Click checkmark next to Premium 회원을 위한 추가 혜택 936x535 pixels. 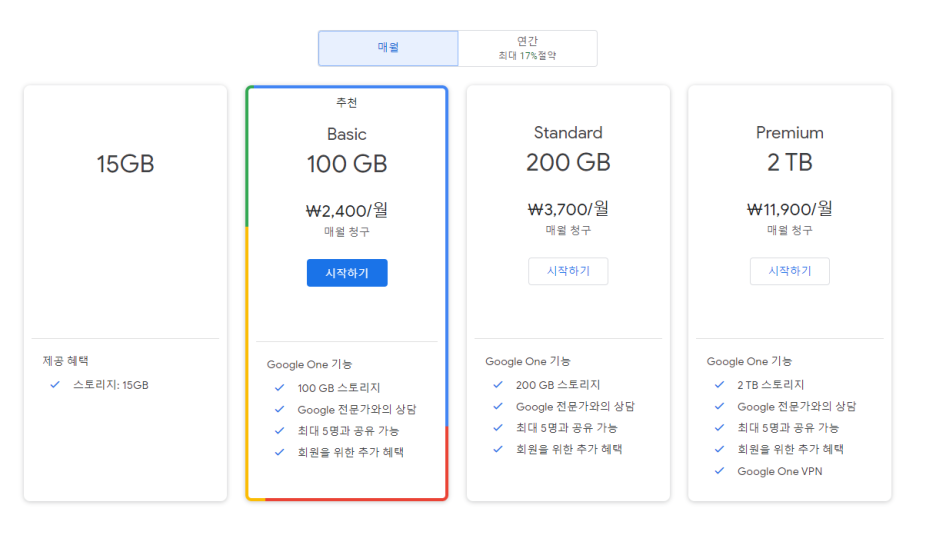719,450
